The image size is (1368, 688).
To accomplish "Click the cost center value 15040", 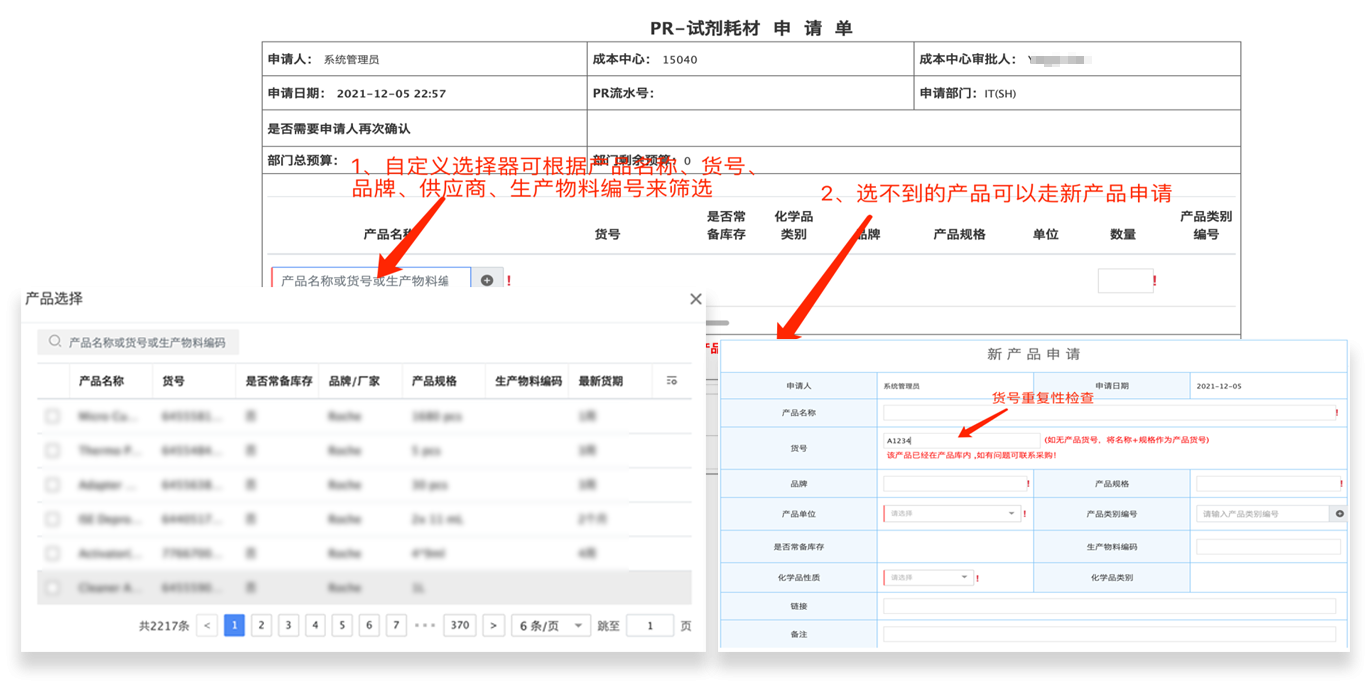I will (680, 60).
